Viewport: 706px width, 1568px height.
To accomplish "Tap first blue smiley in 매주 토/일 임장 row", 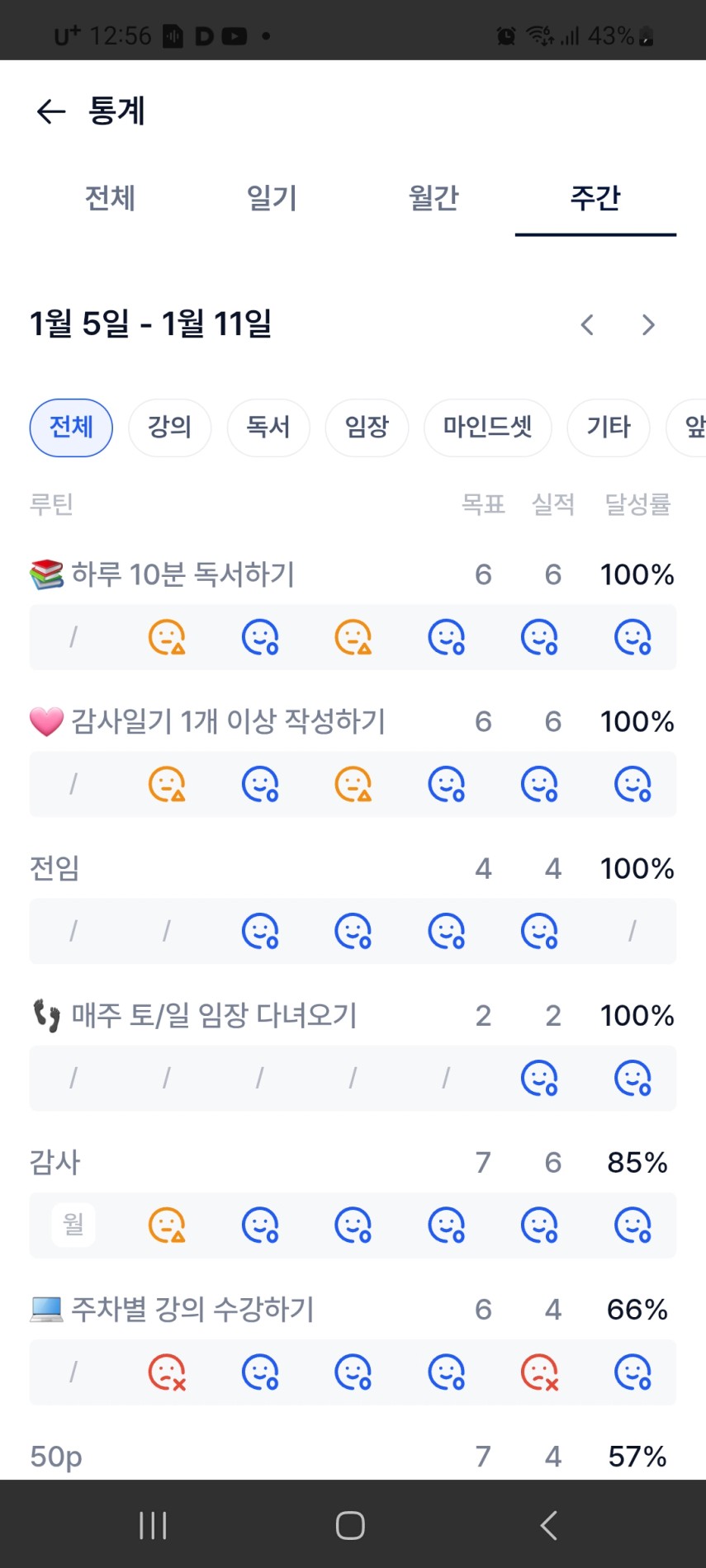I will pyautogui.click(x=540, y=1078).
